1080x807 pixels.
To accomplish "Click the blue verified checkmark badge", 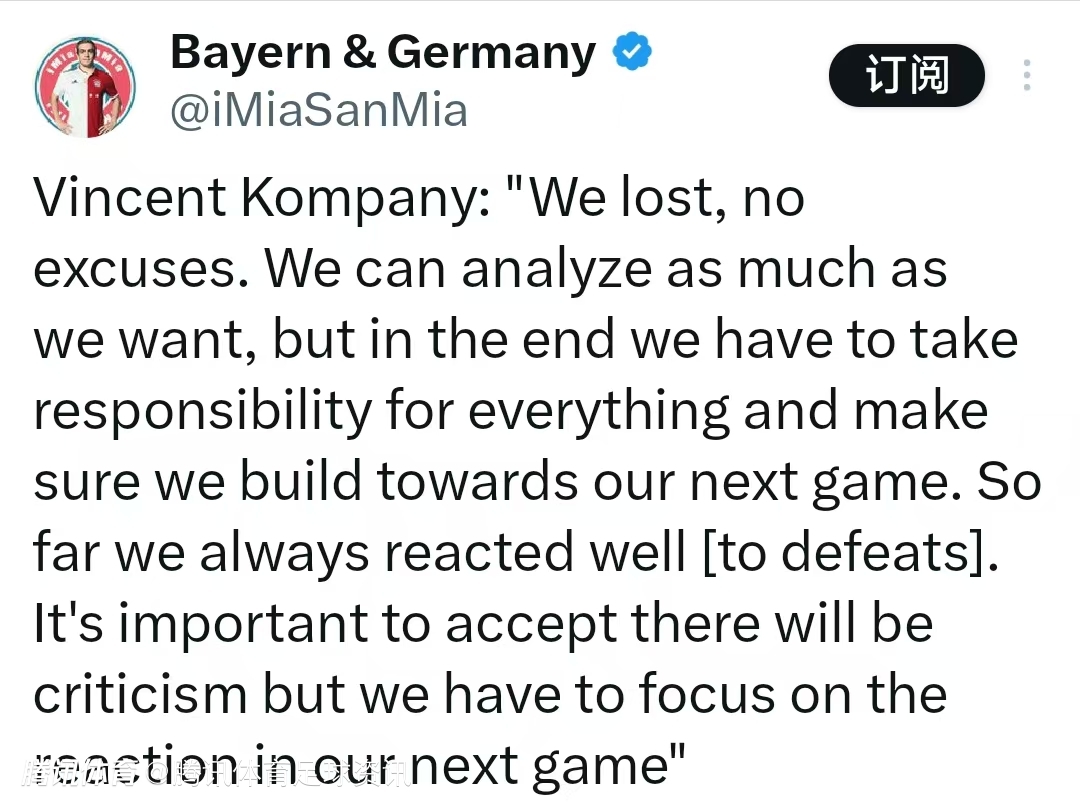I will click(x=631, y=52).
